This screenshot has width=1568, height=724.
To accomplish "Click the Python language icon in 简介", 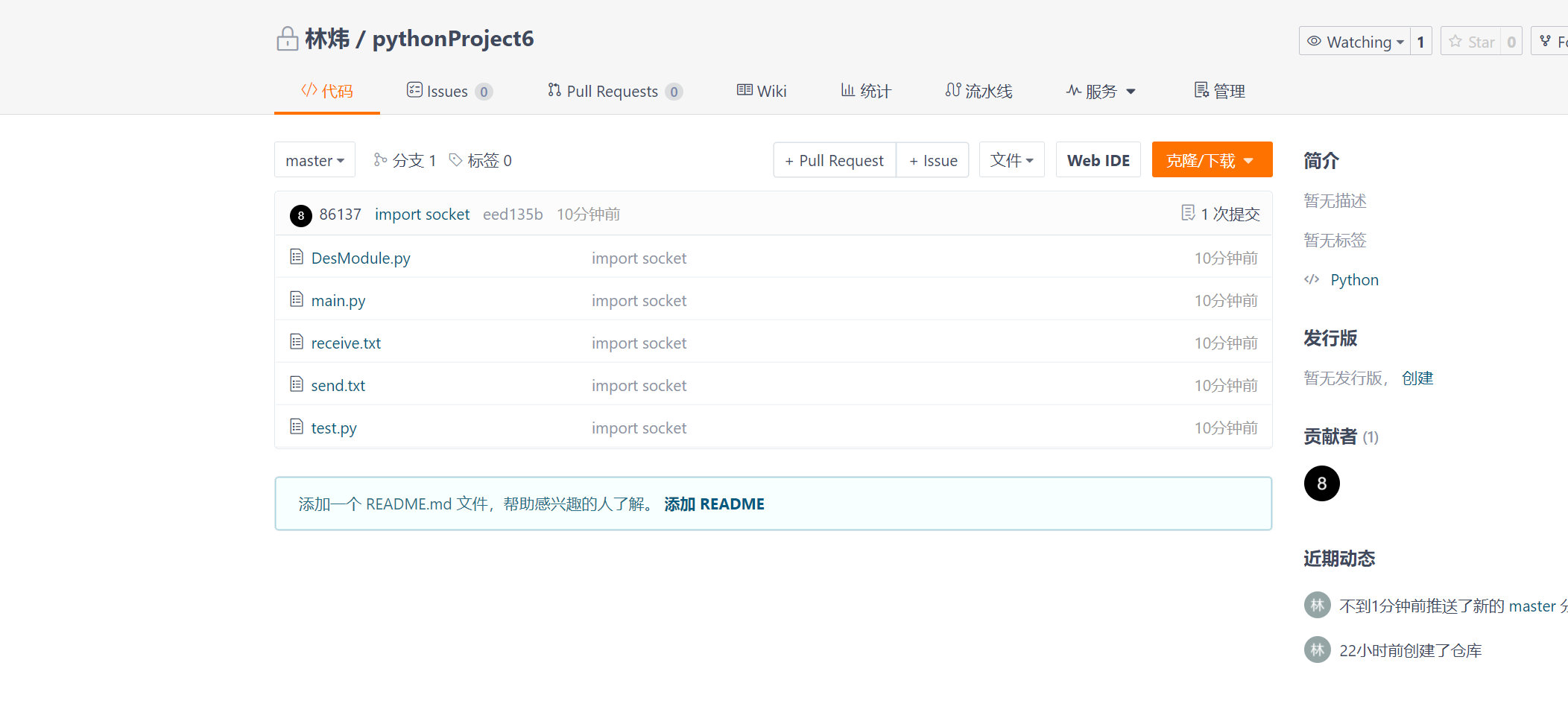I will 1312,279.
